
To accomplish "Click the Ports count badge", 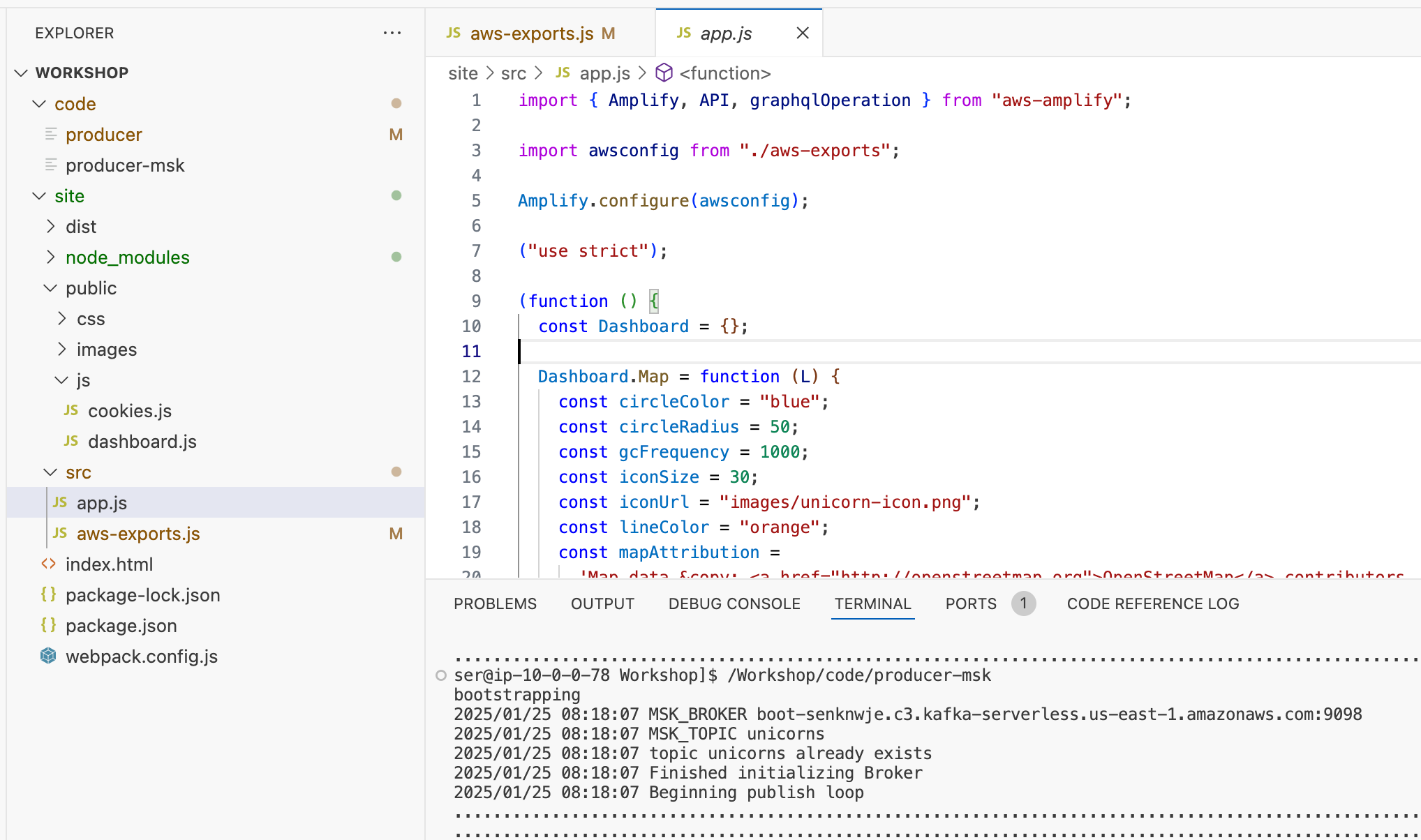I will tap(1023, 603).
